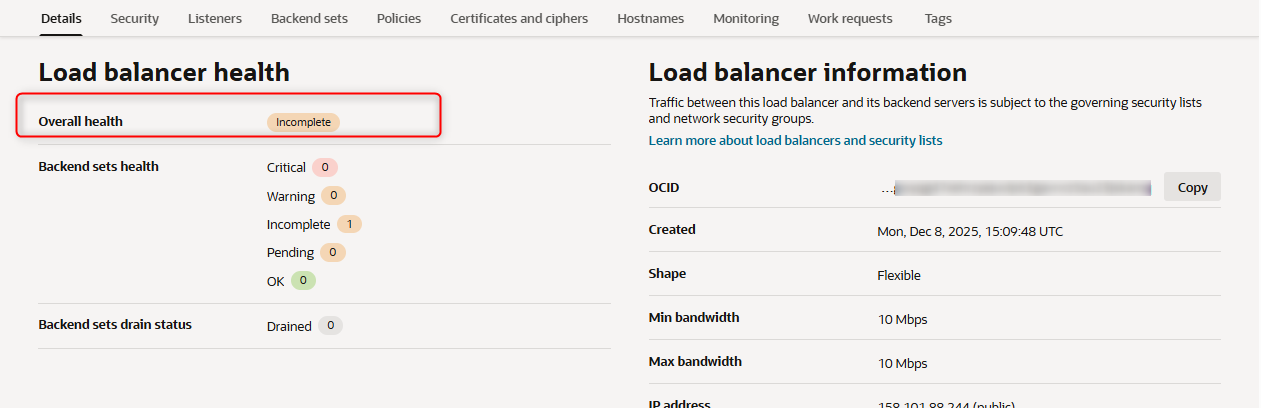The width and height of the screenshot is (1261, 408).
Task: Click the Details tab
Action: point(61,18)
